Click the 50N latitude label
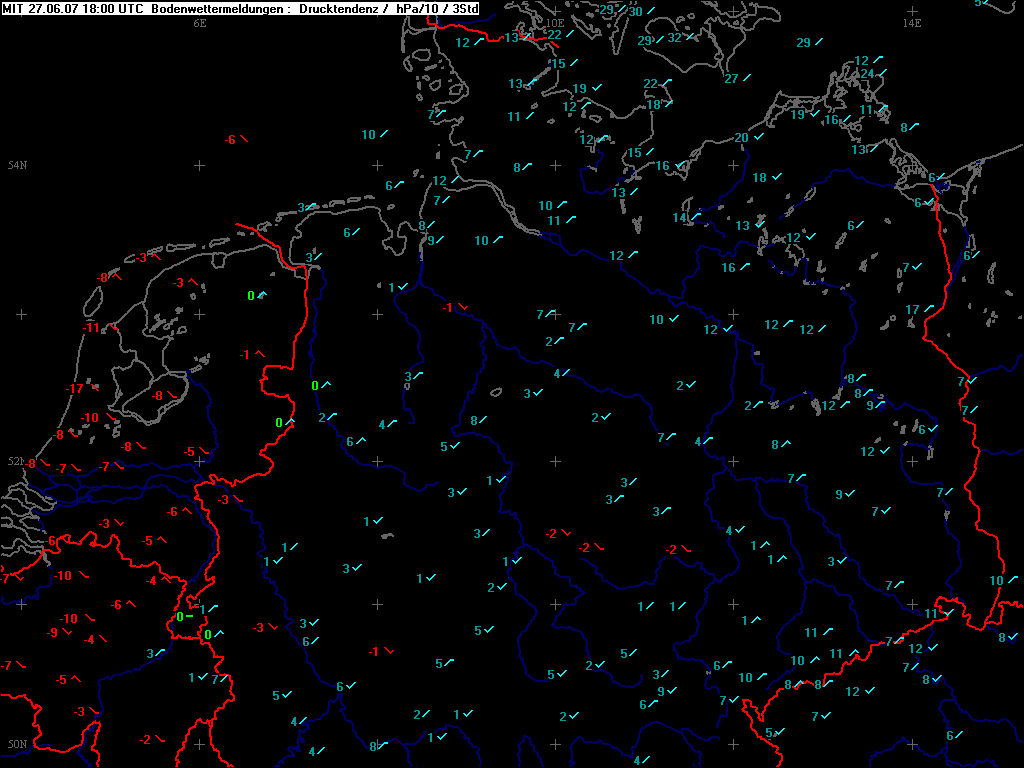The height and width of the screenshot is (768, 1024). point(17,744)
